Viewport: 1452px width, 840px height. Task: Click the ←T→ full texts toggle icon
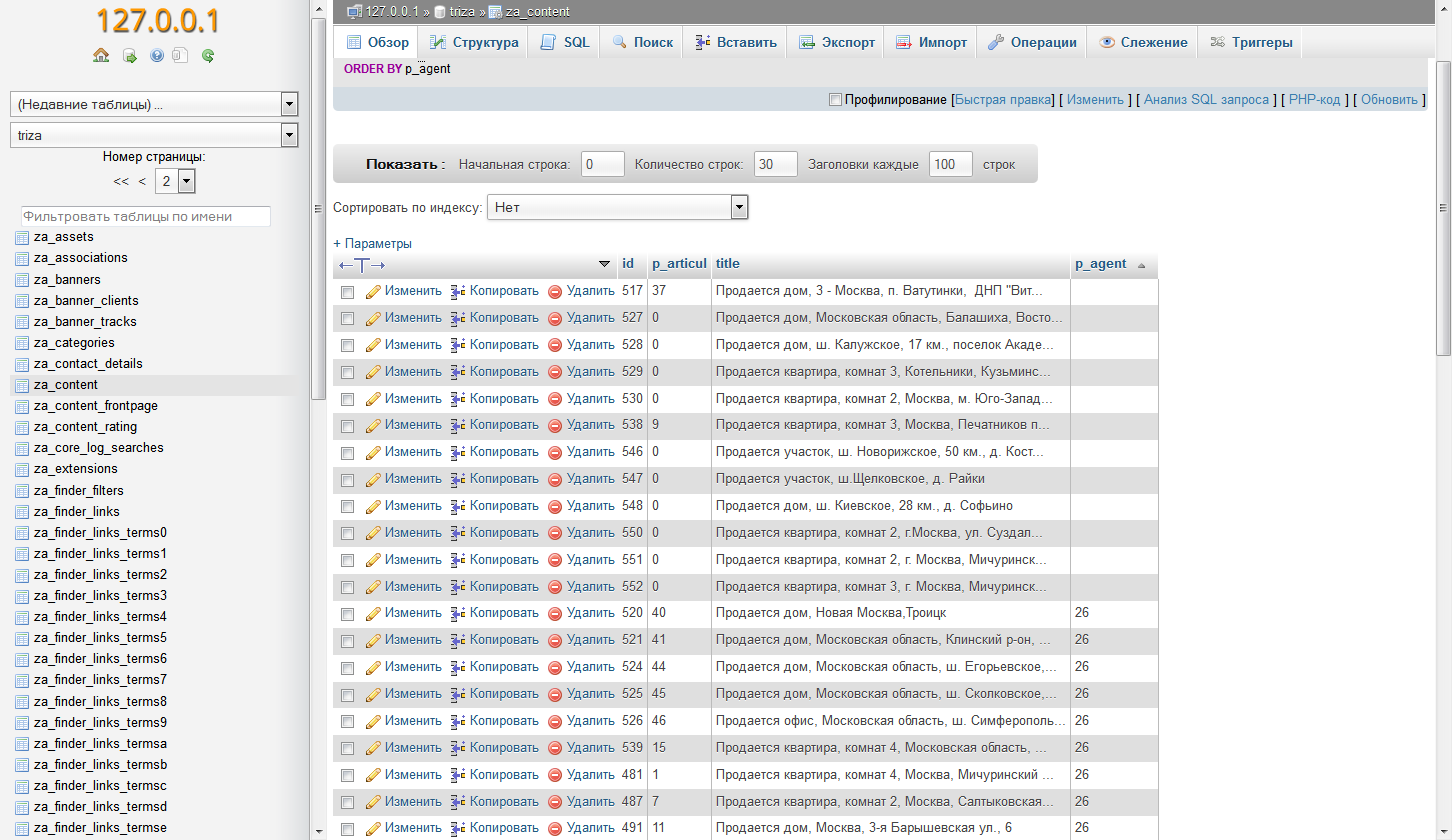tap(362, 265)
